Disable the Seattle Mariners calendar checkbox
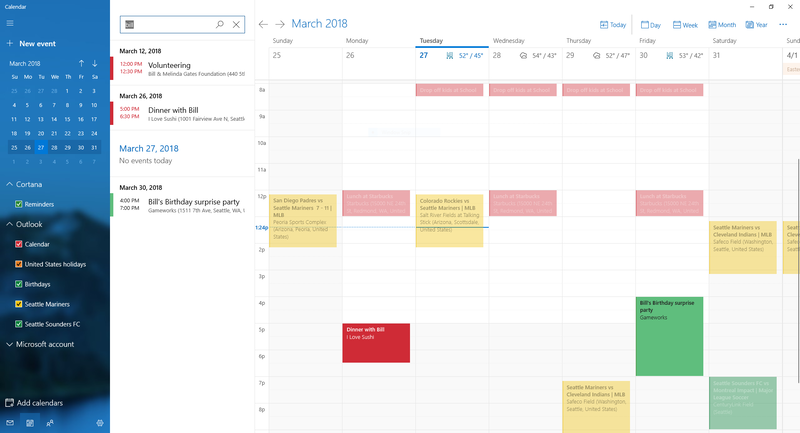This screenshot has height=433, width=800. (19, 304)
